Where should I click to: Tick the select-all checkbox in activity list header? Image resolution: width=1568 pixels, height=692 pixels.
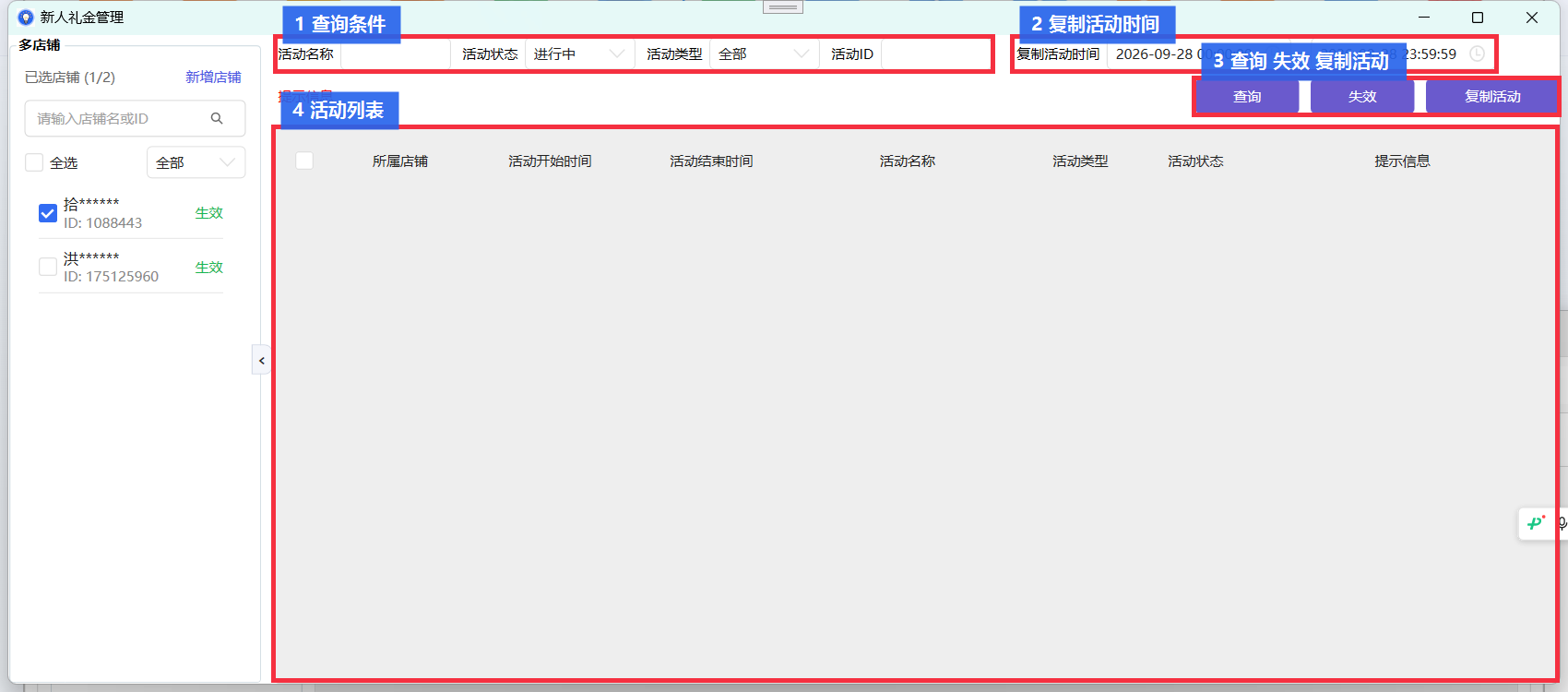click(x=304, y=161)
